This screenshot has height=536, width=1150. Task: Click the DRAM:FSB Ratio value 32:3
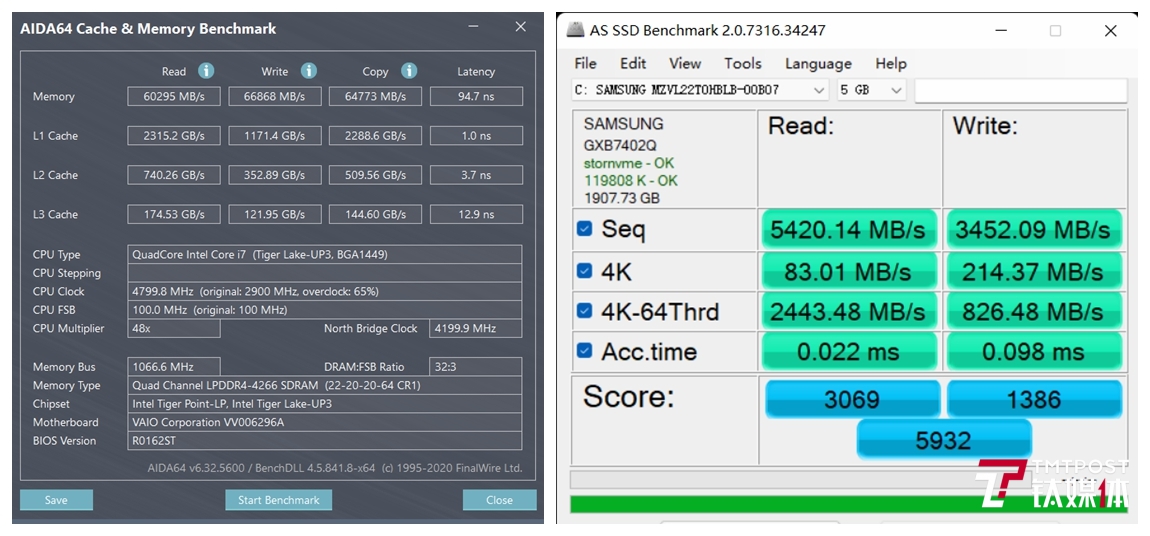click(x=476, y=367)
